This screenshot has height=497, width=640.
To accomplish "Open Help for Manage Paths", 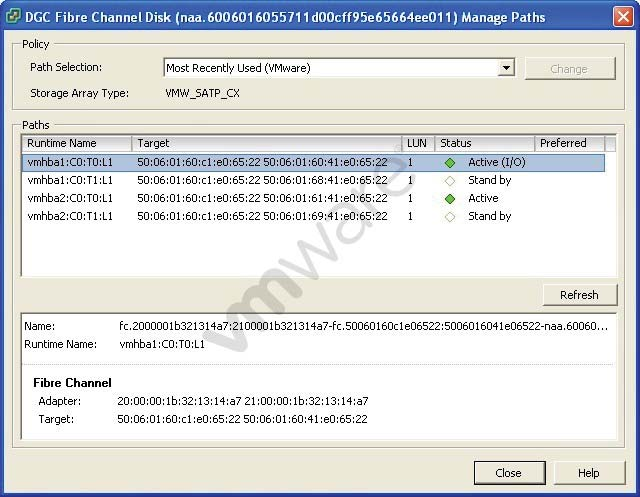I will click(589, 473).
